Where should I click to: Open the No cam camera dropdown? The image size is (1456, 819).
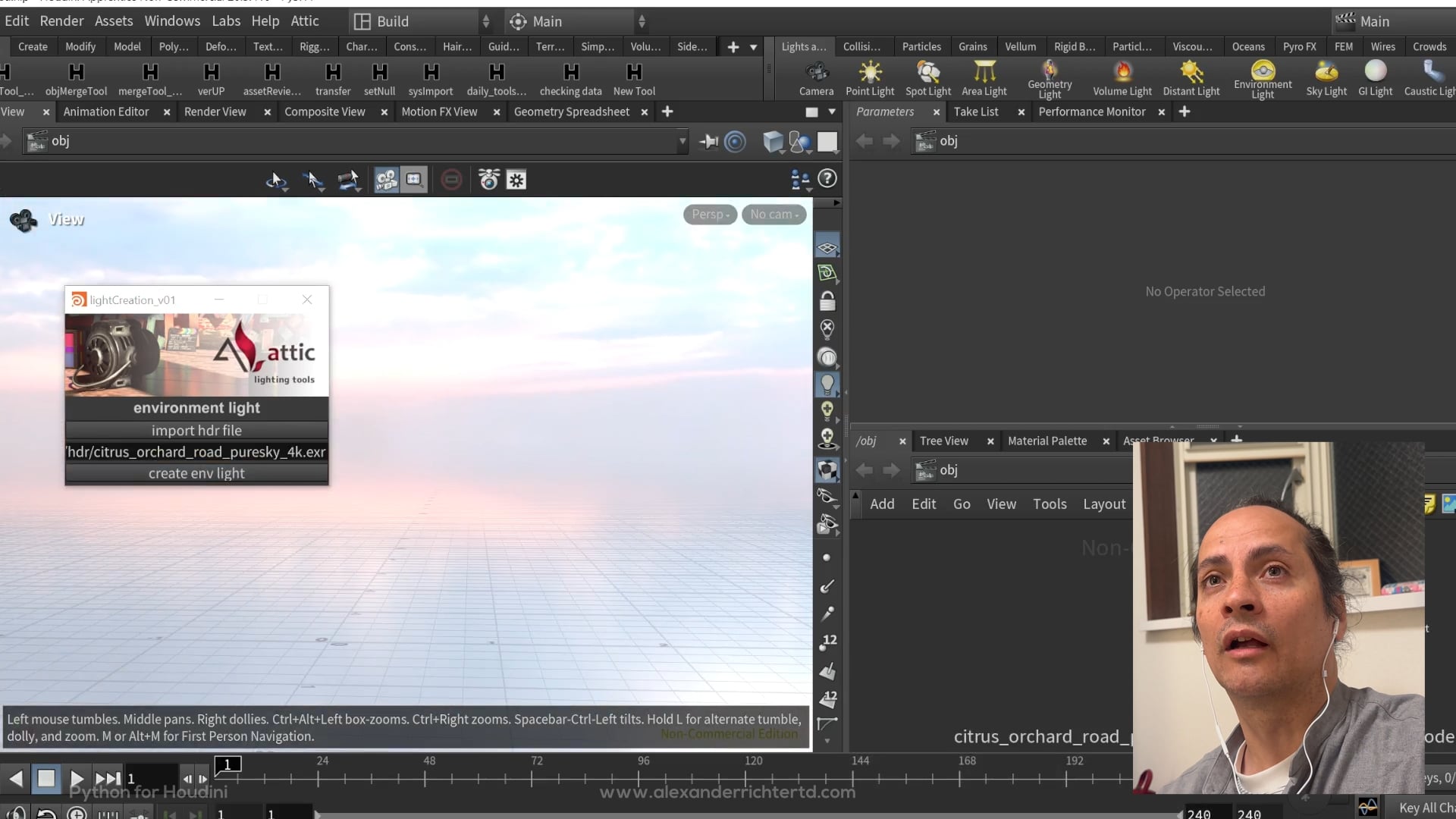coord(773,215)
